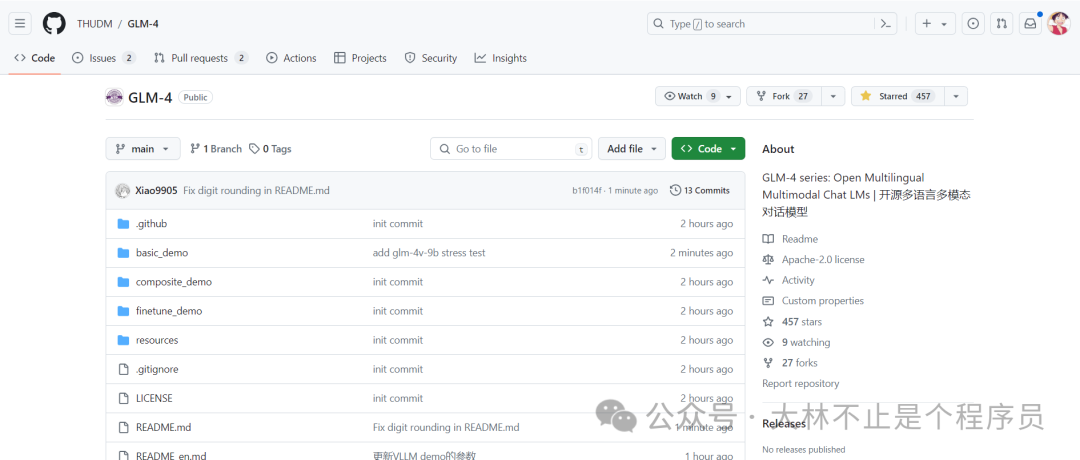The image size is (1080, 460).
Task: Open the main branch selector
Action: point(143,149)
